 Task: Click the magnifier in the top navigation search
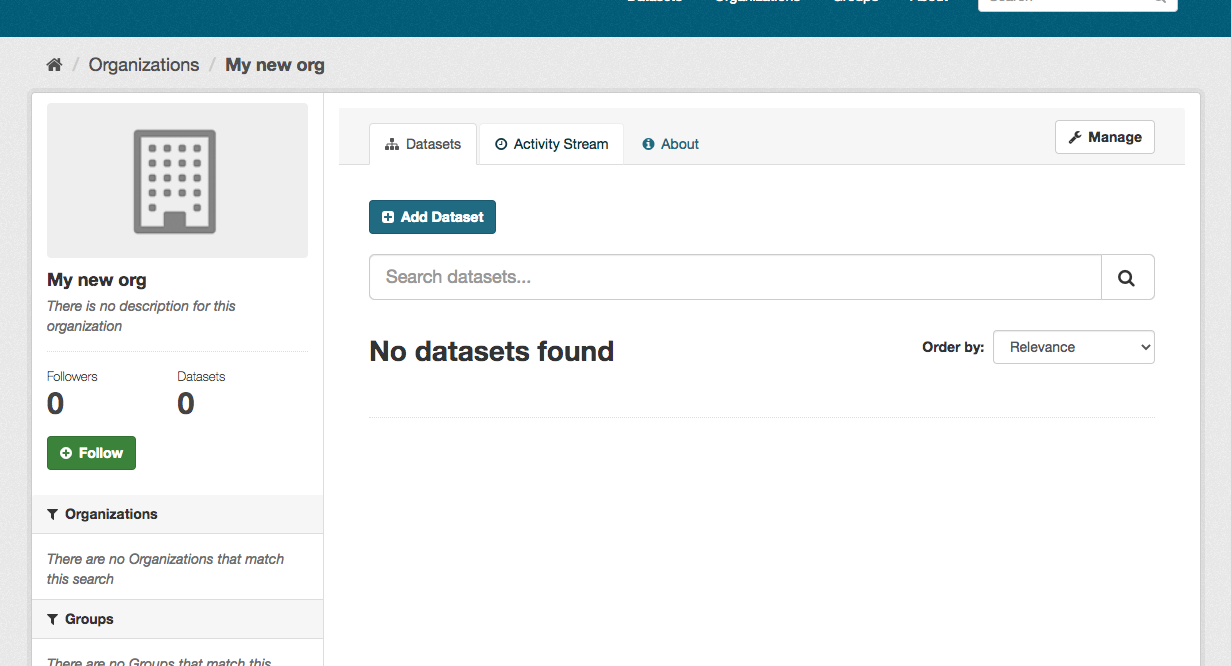pyautogui.click(x=1159, y=3)
